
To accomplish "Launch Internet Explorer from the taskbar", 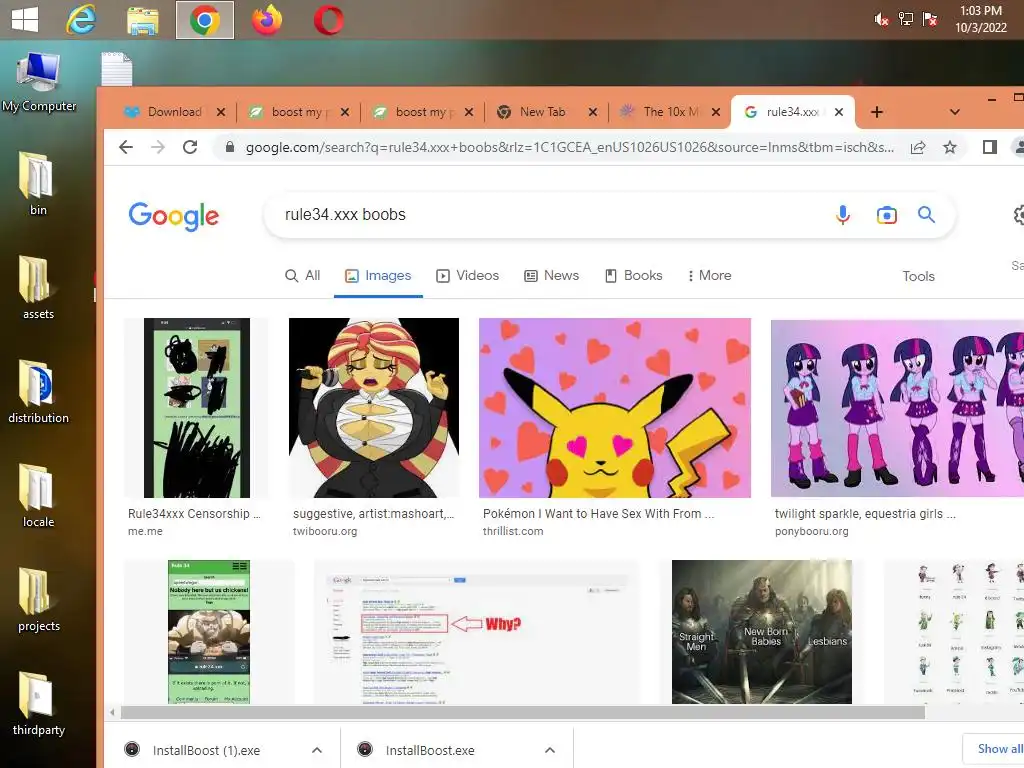I will click(81, 20).
